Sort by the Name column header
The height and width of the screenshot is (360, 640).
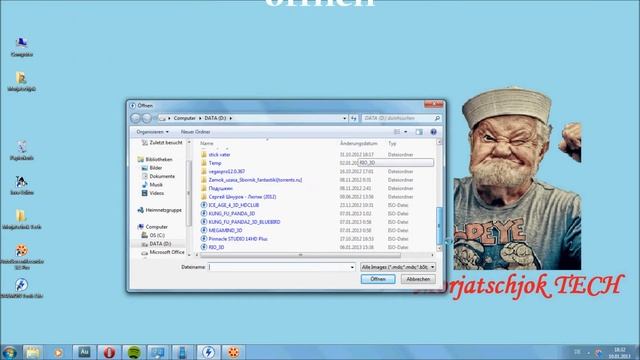point(207,144)
